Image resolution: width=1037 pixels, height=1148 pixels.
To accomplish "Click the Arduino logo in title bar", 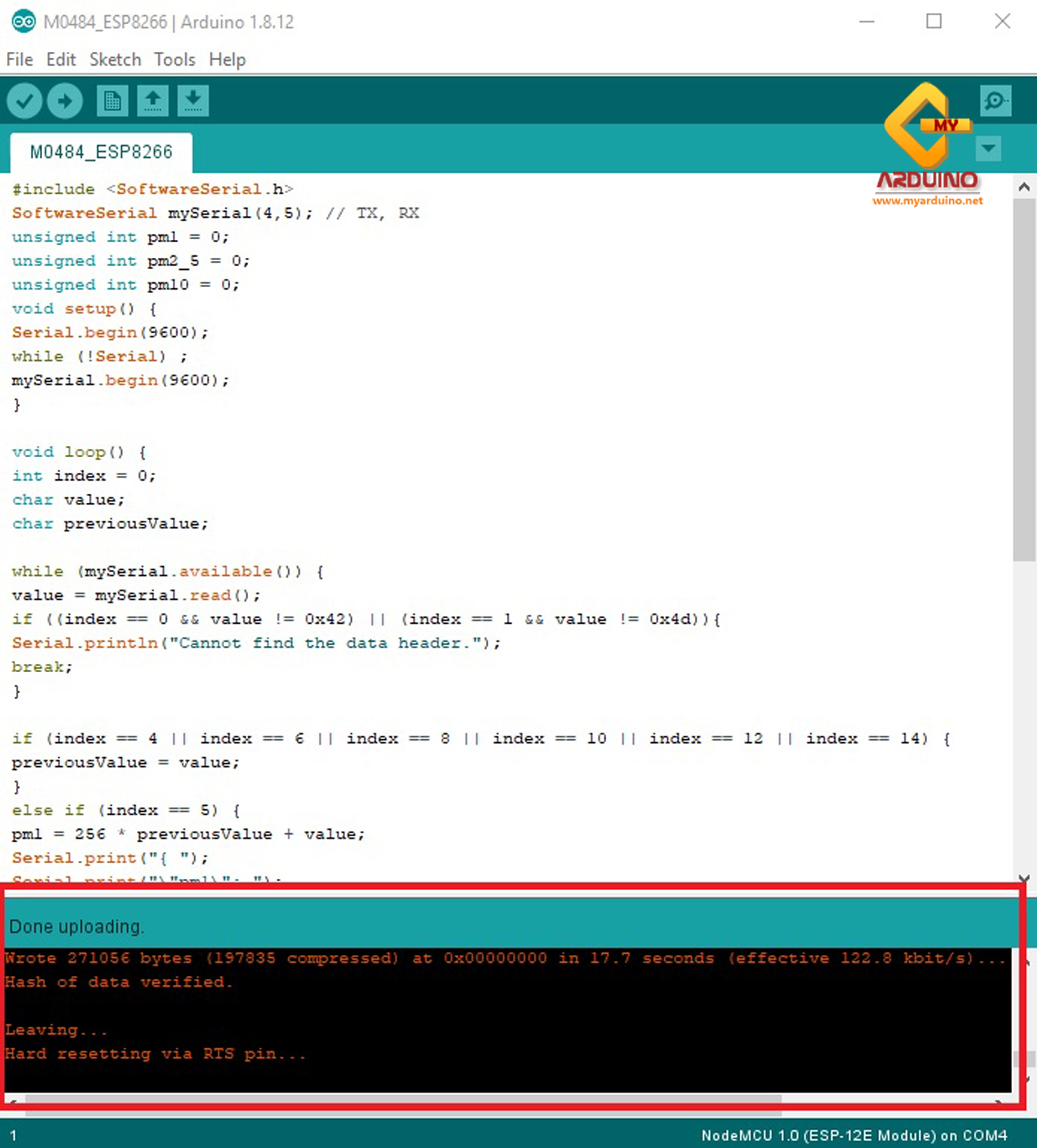I will 23,22.
